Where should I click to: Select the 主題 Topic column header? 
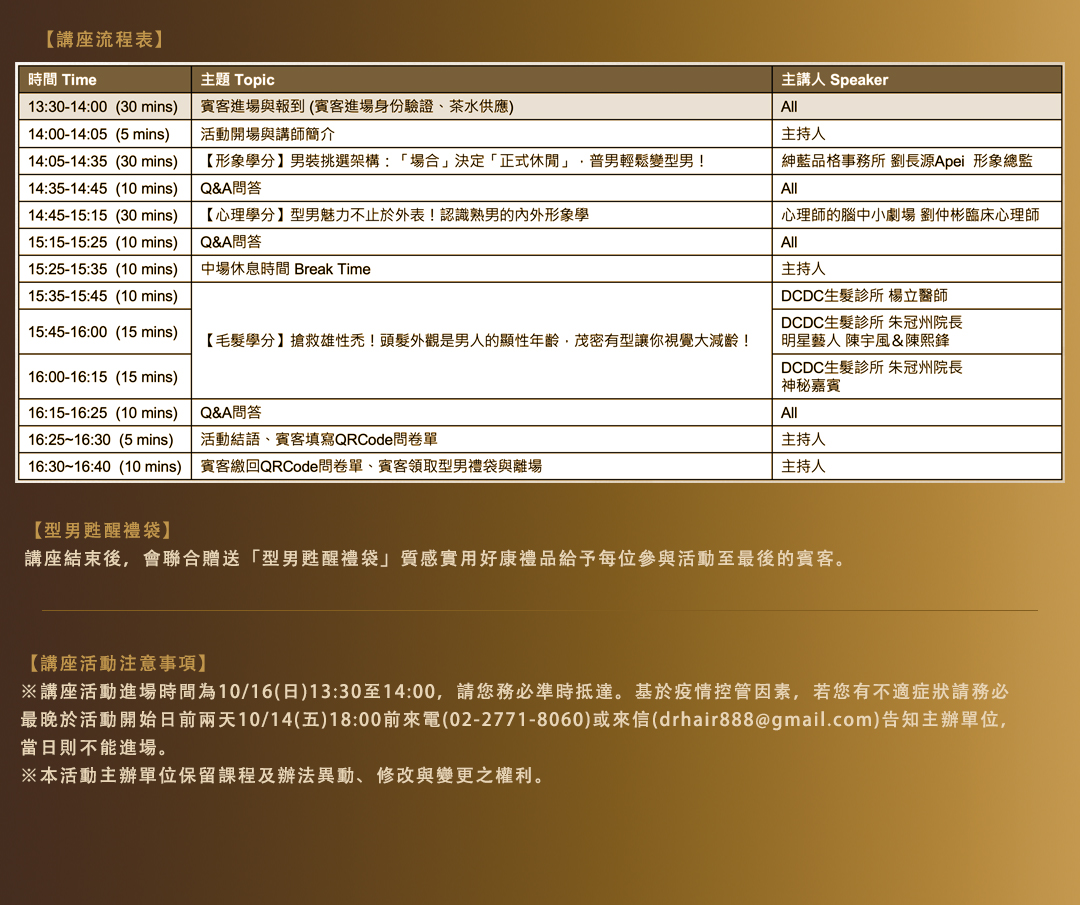coord(237,80)
